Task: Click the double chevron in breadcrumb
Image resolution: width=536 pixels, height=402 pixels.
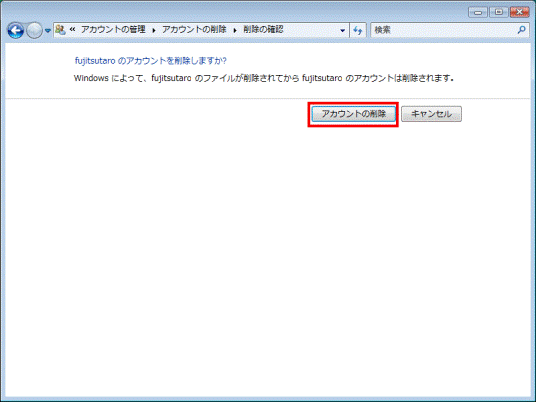Action: [72, 29]
